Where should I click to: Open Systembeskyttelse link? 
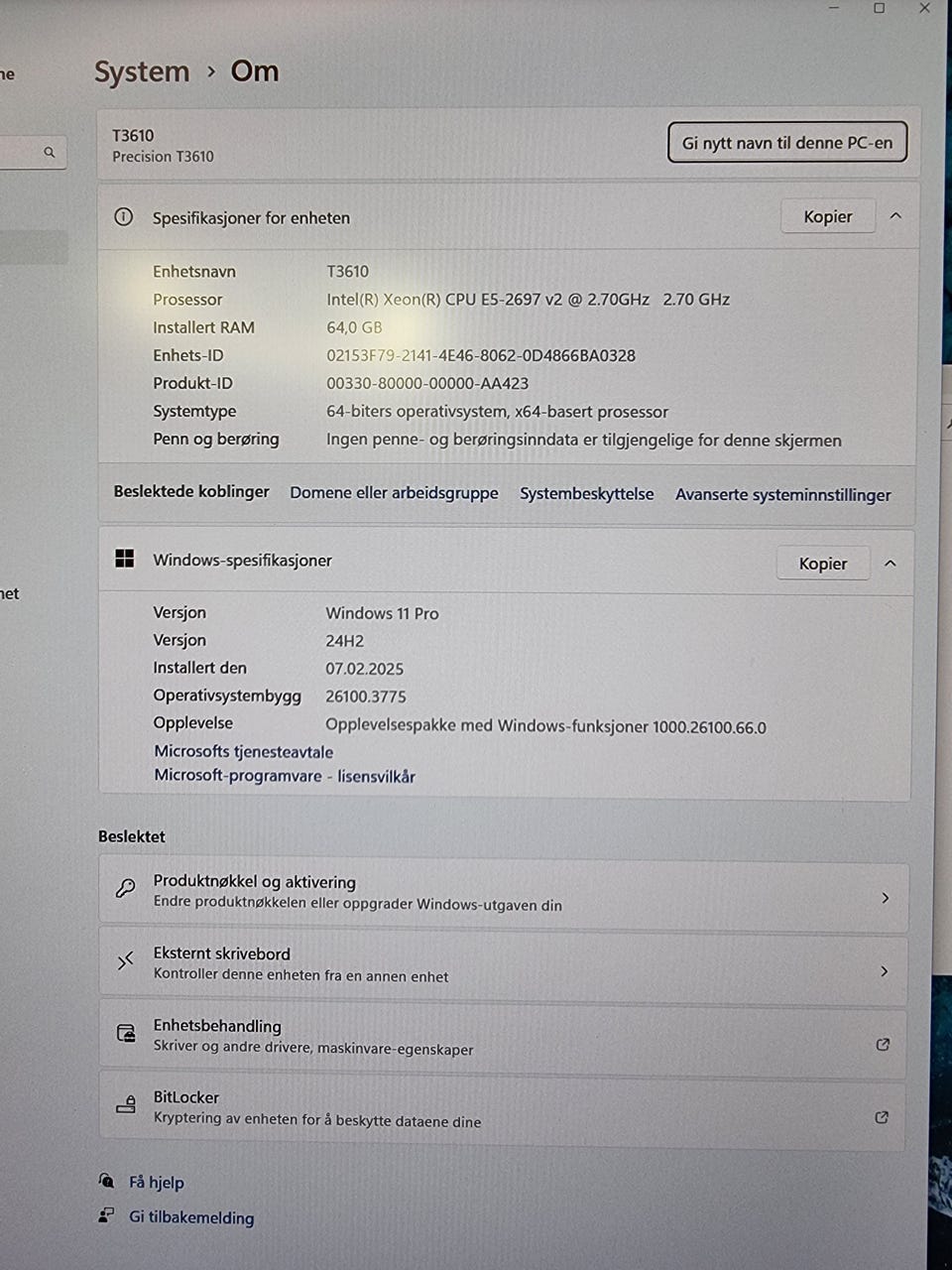click(x=587, y=493)
